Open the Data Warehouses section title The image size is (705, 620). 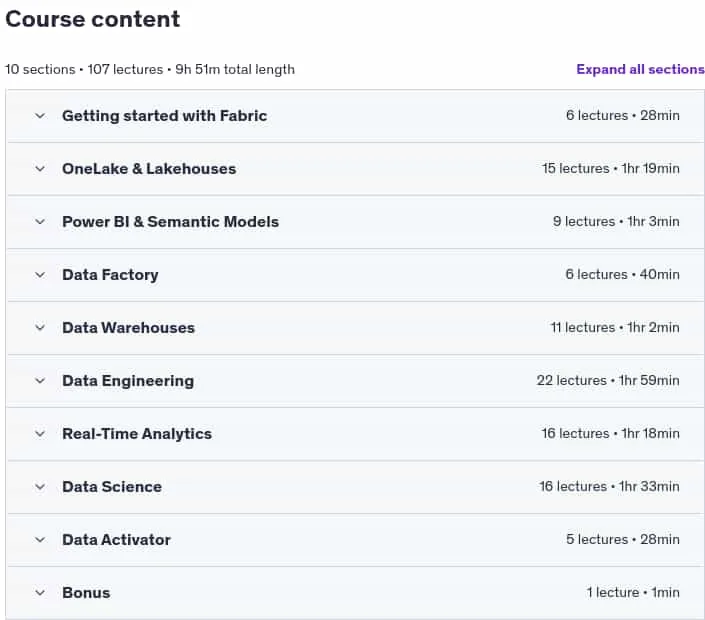point(129,328)
